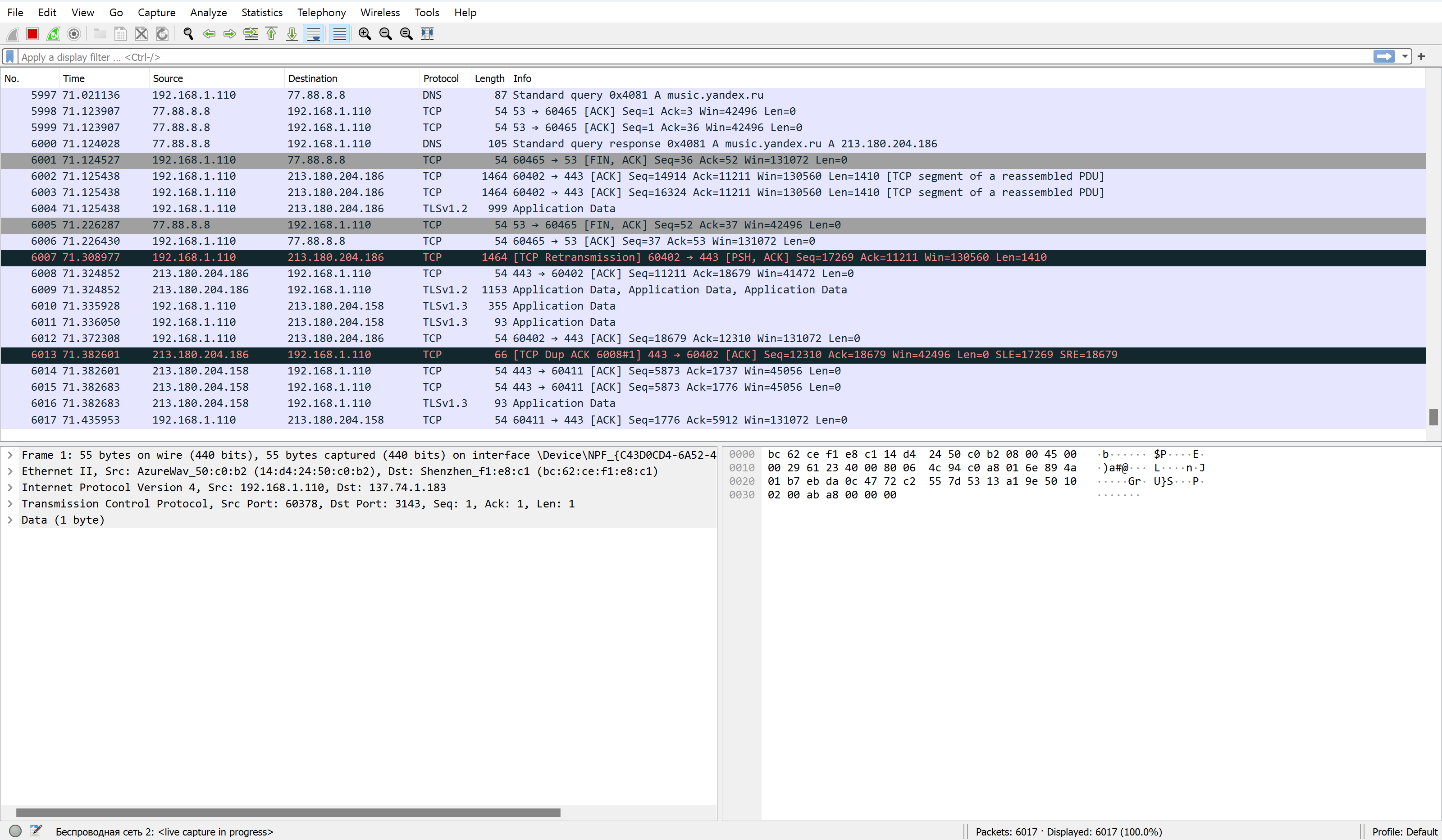Open the Capture menu

click(156, 12)
